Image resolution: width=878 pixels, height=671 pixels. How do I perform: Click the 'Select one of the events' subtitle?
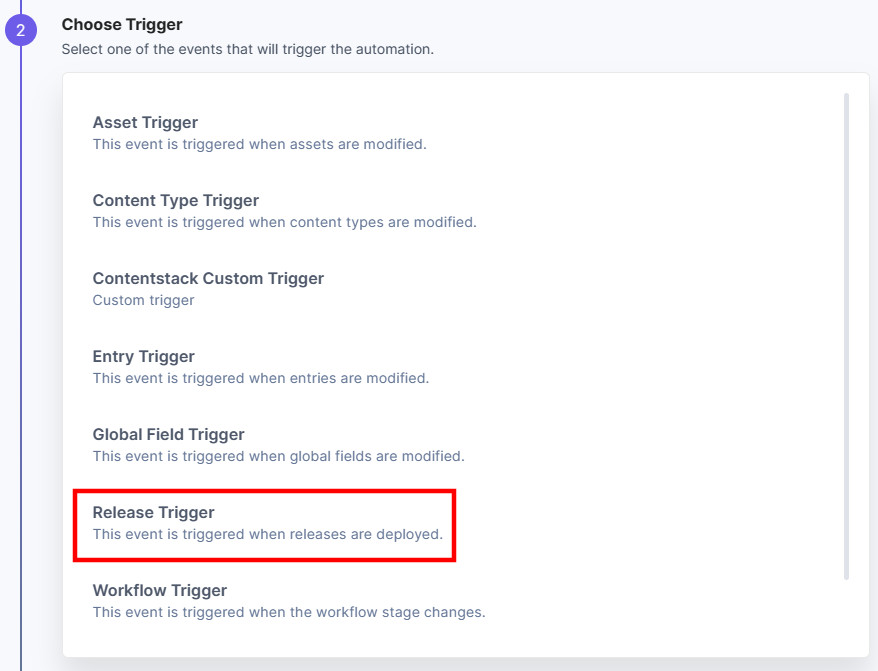(247, 49)
